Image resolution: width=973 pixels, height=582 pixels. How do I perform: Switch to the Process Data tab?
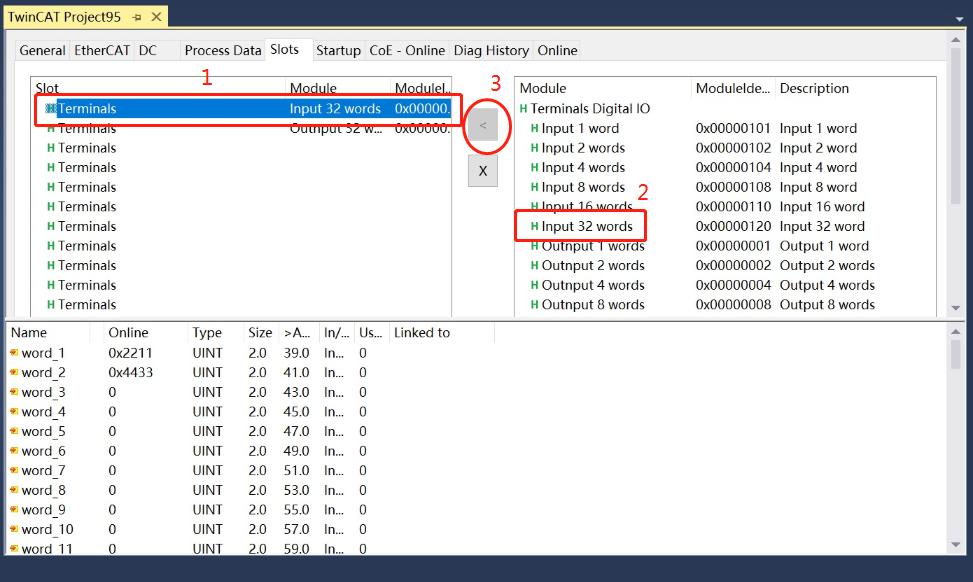coord(223,50)
